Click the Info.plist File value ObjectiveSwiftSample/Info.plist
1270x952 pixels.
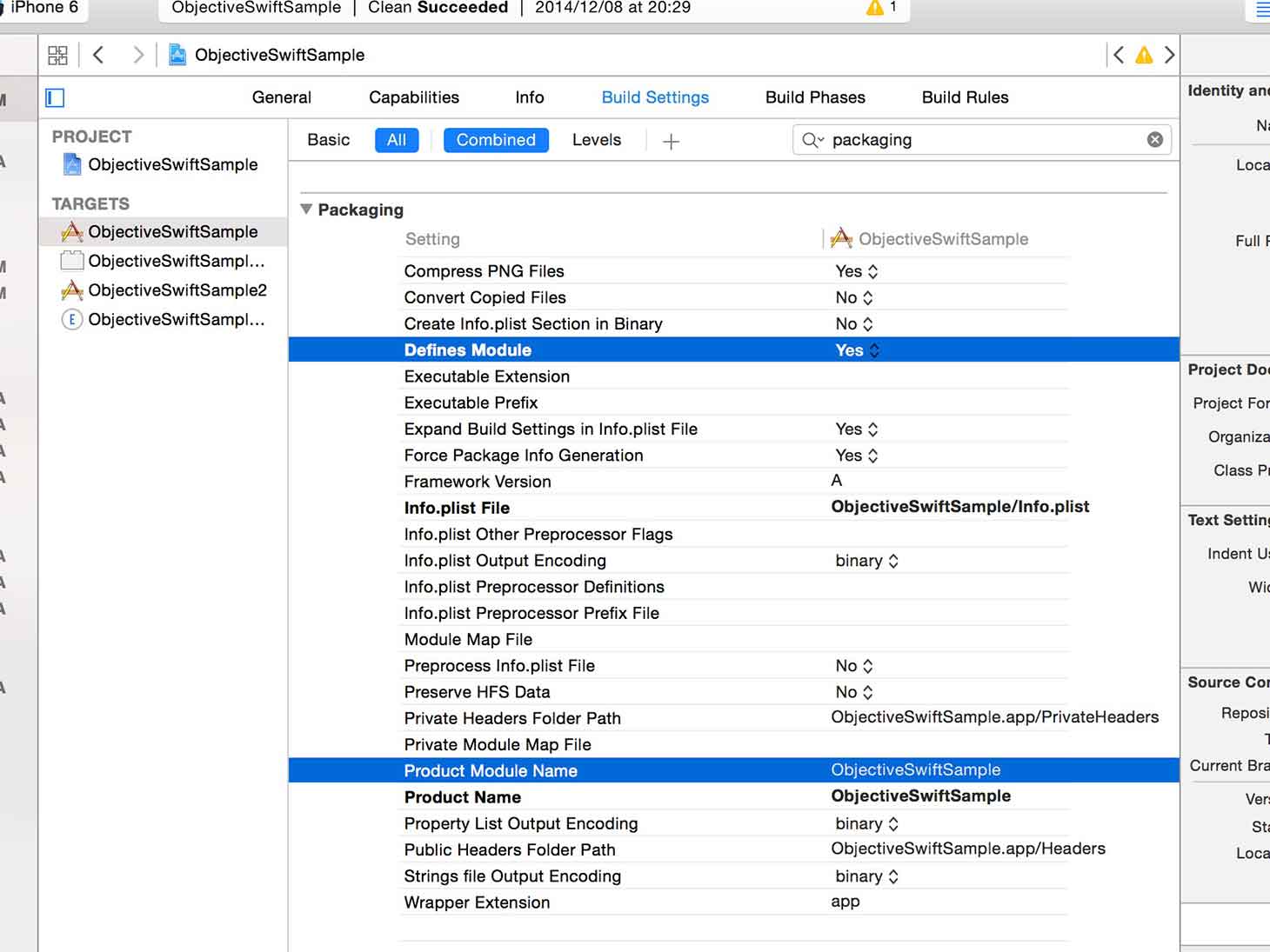960,507
